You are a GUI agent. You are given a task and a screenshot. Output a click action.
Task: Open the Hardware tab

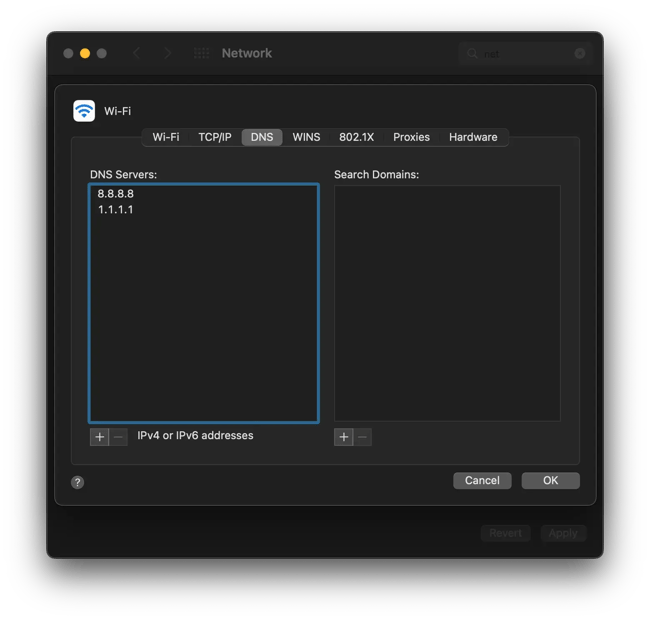point(473,137)
